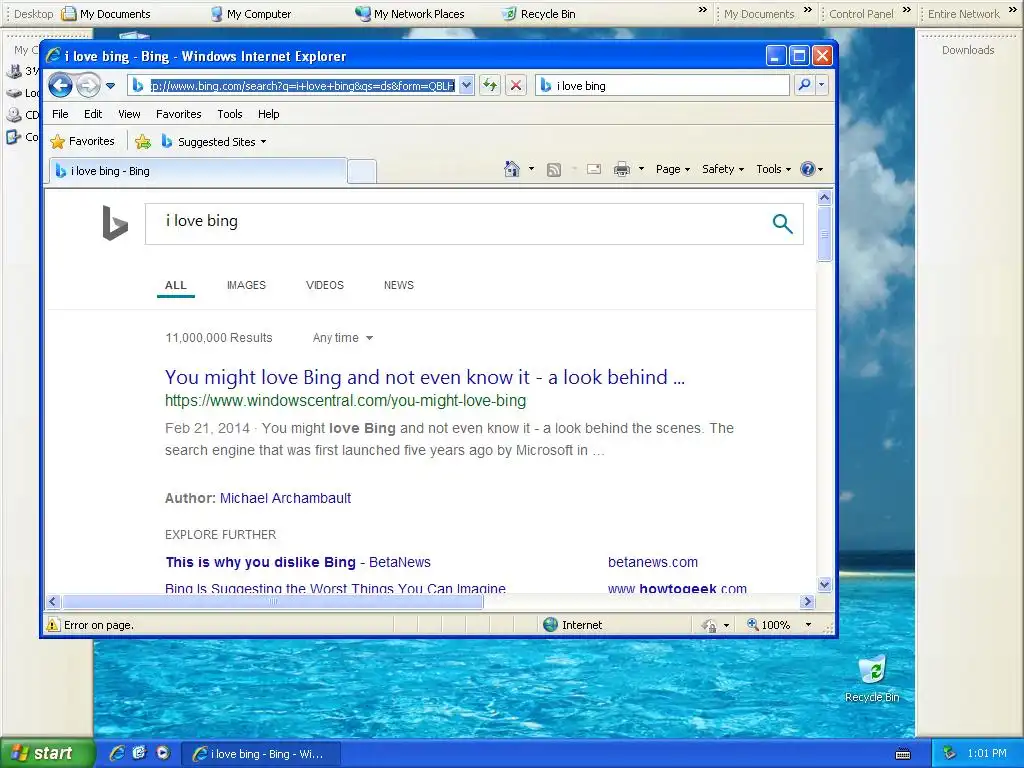The width and height of the screenshot is (1024, 768).
Task: Open a new tab with the blank tab button
Action: [x=361, y=171]
